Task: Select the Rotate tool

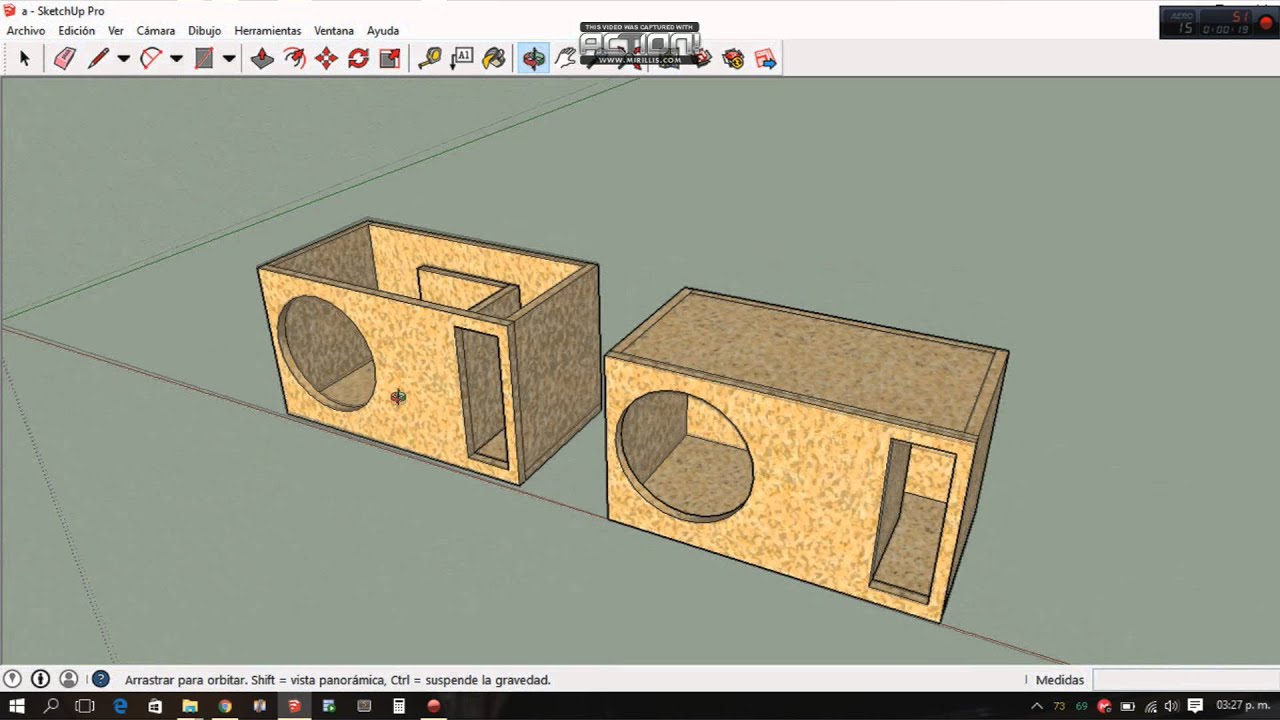Action: (x=358, y=59)
